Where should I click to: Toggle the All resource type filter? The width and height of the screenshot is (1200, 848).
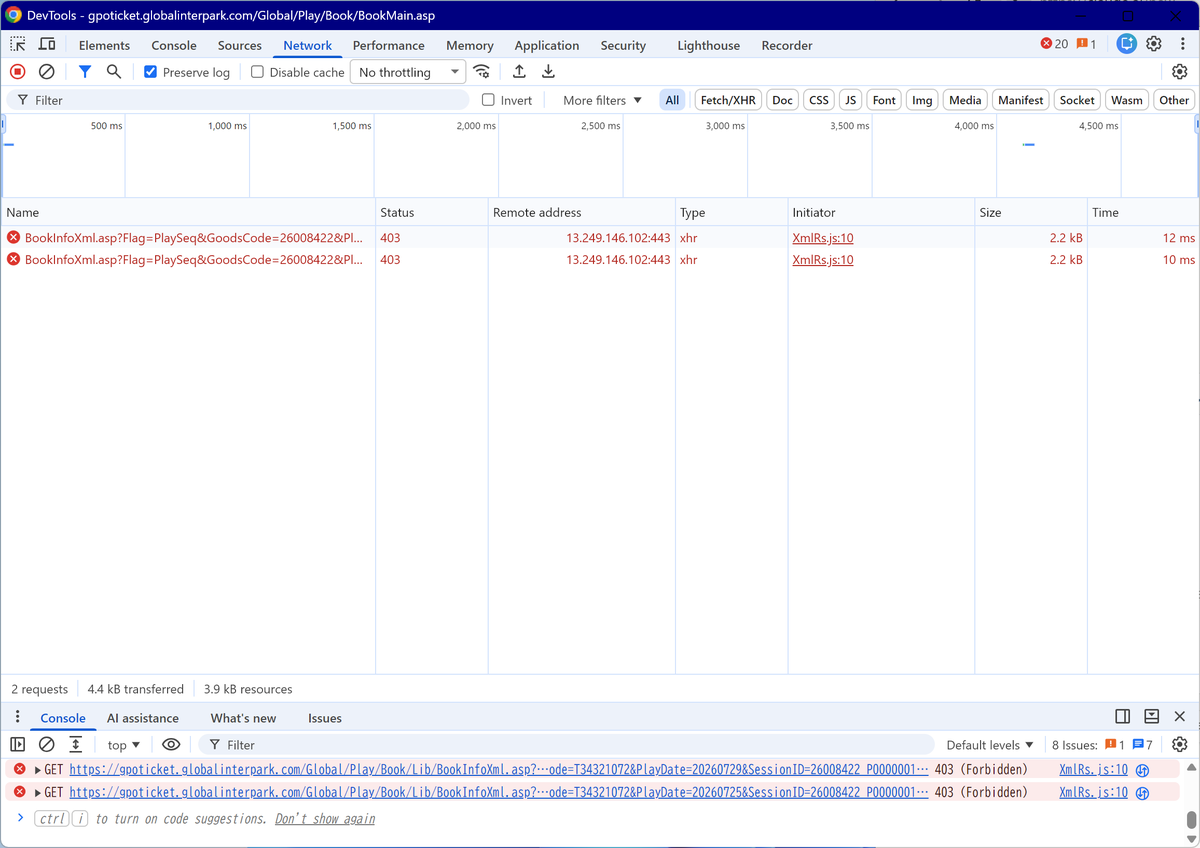[x=672, y=100]
